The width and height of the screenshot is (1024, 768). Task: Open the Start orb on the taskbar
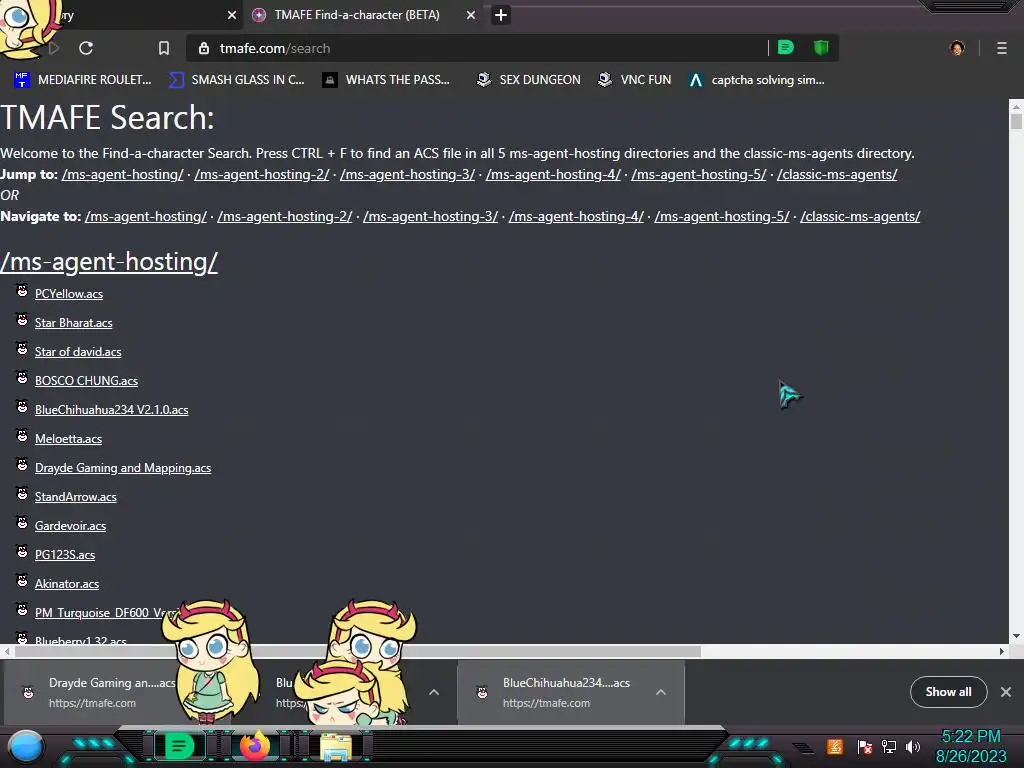(x=26, y=746)
